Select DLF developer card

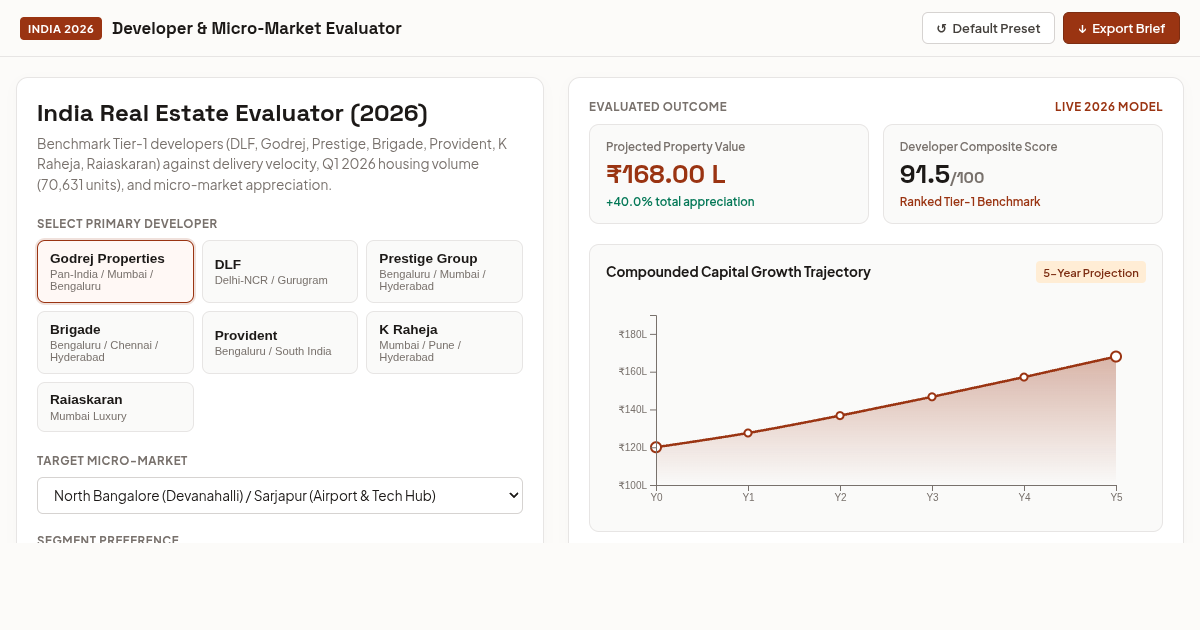point(280,271)
